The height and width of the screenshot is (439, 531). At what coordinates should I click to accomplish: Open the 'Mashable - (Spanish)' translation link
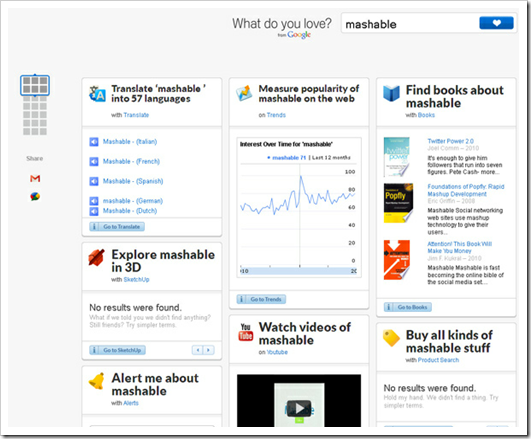pos(133,181)
